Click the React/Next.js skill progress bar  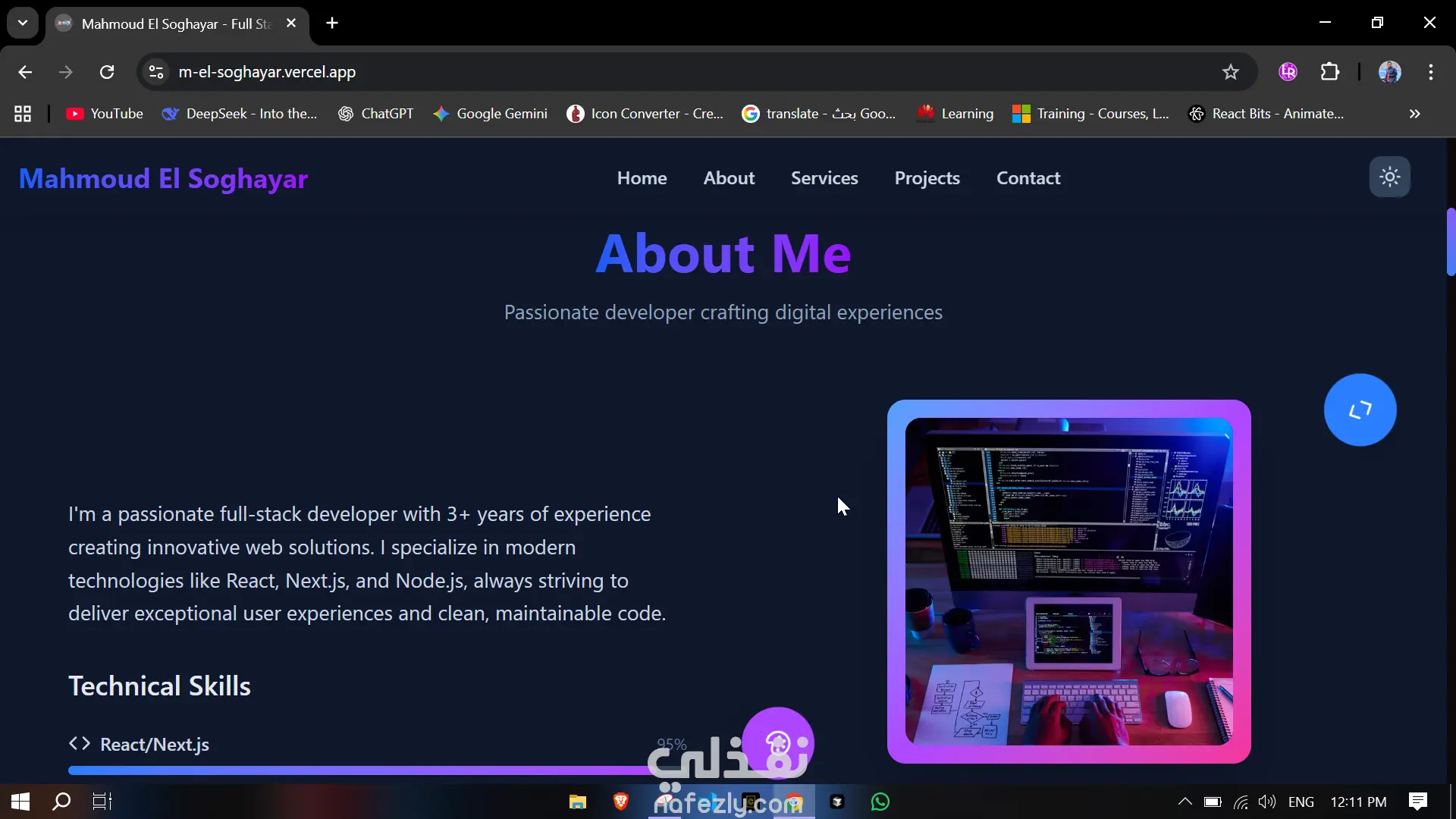click(x=356, y=770)
